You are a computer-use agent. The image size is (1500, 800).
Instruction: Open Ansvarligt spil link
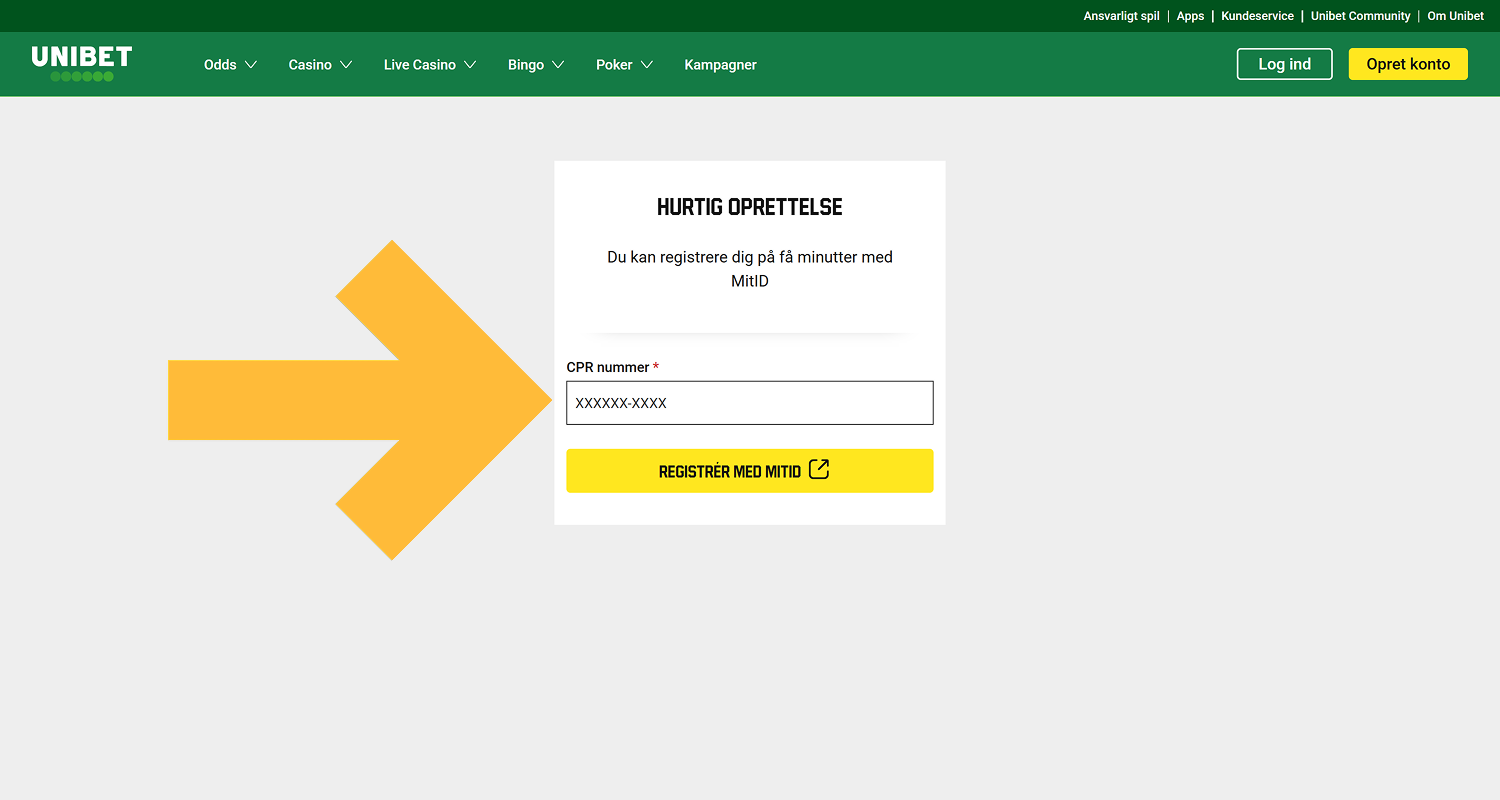[x=1121, y=16]
